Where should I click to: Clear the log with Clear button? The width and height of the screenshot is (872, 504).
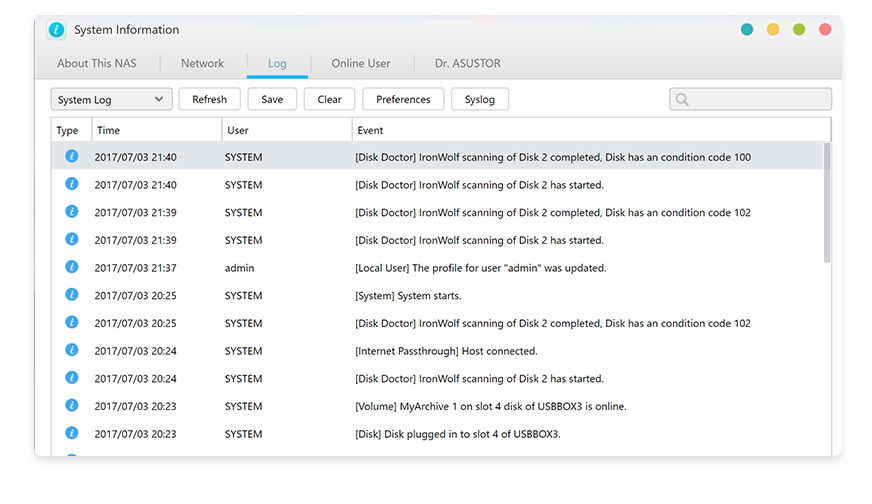click(329, 100)
